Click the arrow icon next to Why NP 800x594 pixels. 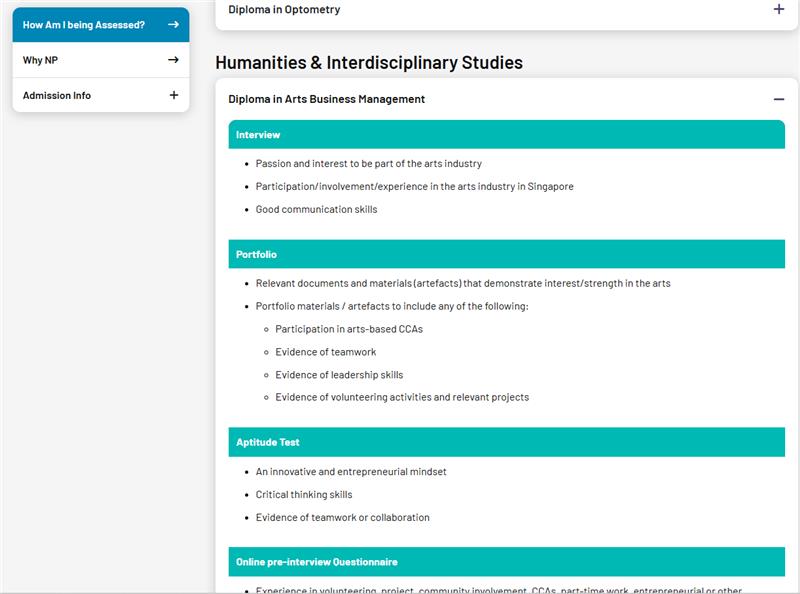pyautogui.click(x=173, y=60)
